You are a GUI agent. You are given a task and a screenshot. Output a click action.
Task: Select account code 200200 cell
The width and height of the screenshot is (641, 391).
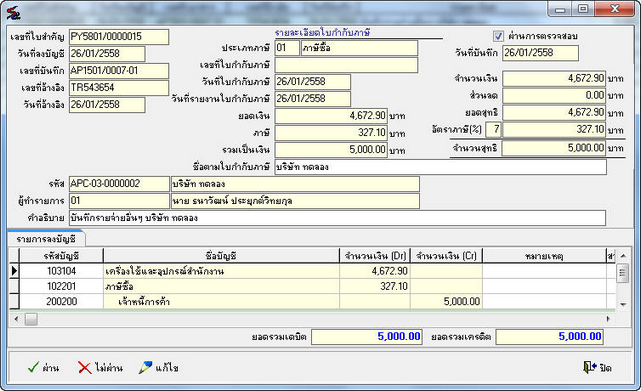[61, 301]
